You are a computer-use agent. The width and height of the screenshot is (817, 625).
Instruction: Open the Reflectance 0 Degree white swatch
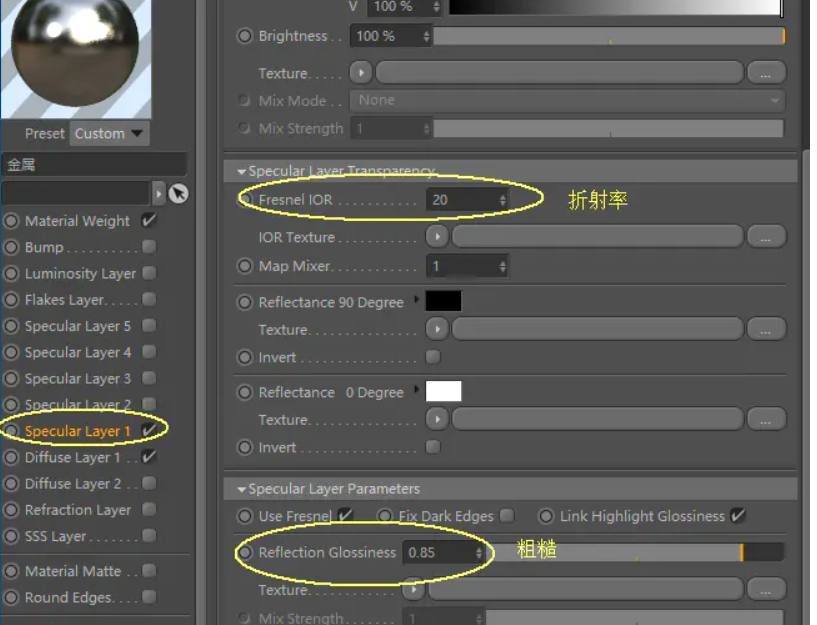pyautogui.click(x=443, y=391)
